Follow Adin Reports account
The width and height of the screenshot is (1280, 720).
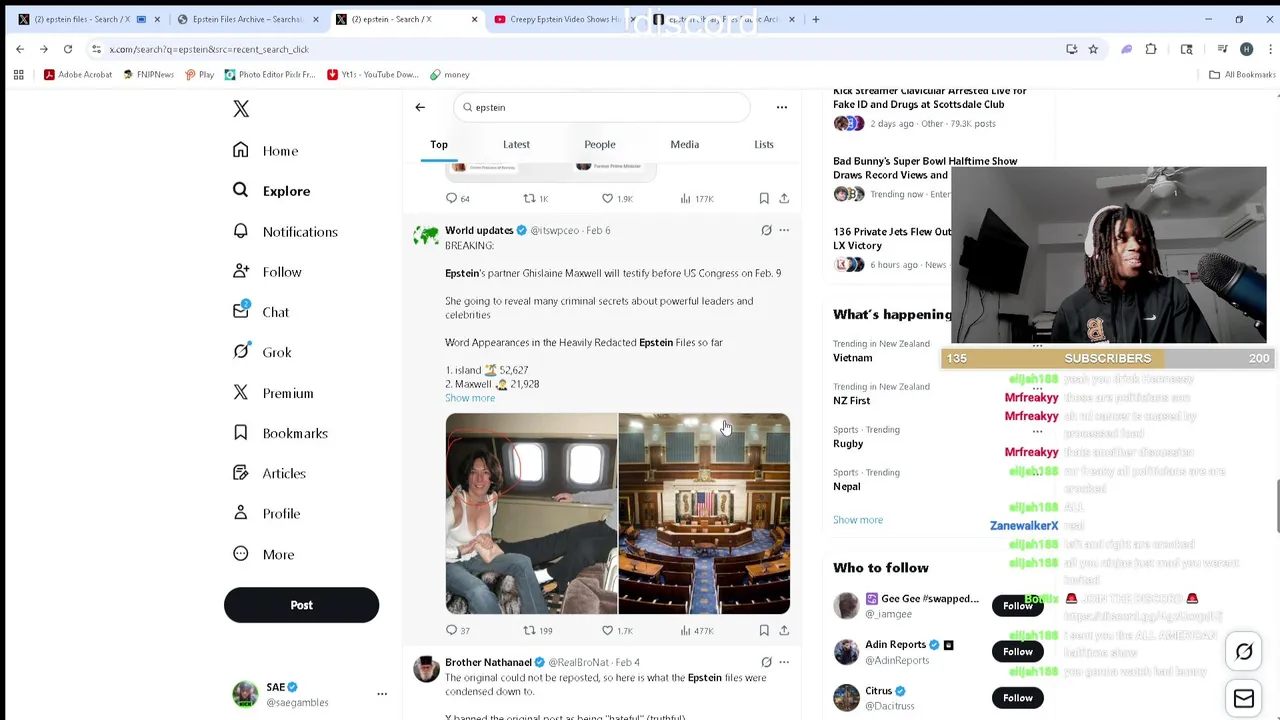(x=1018, y=652)
